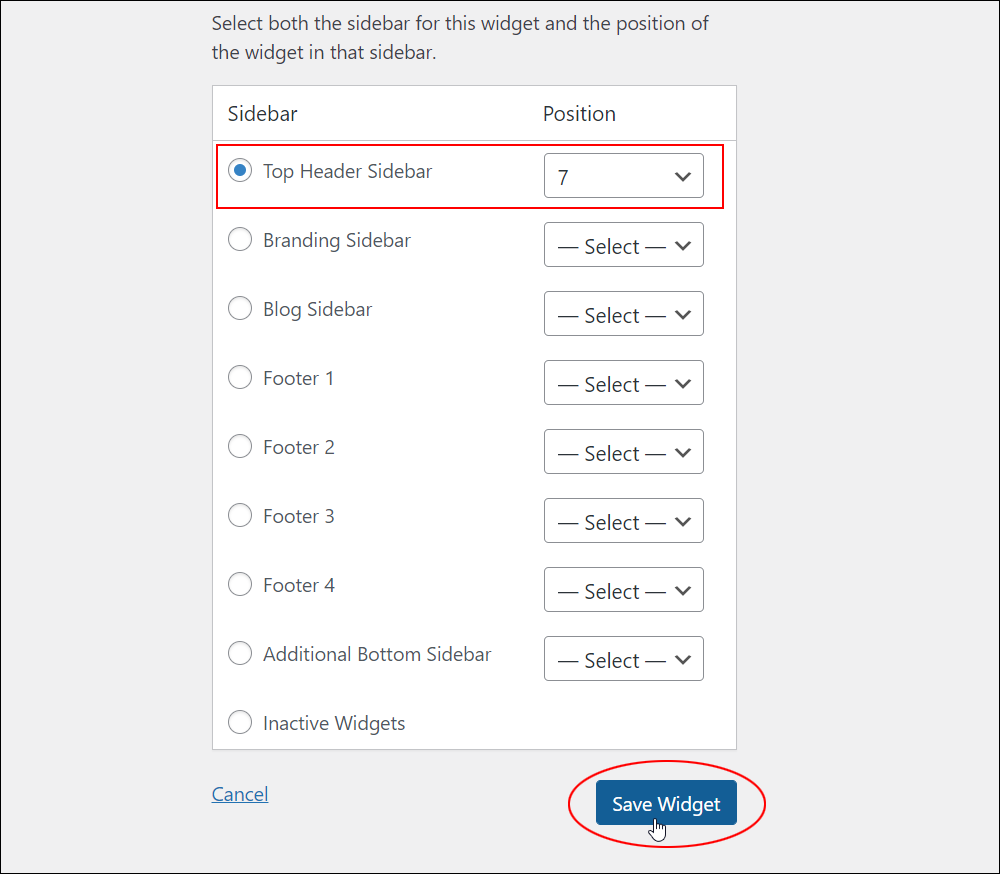Select the Footer 2 radio option

point(240,447)
